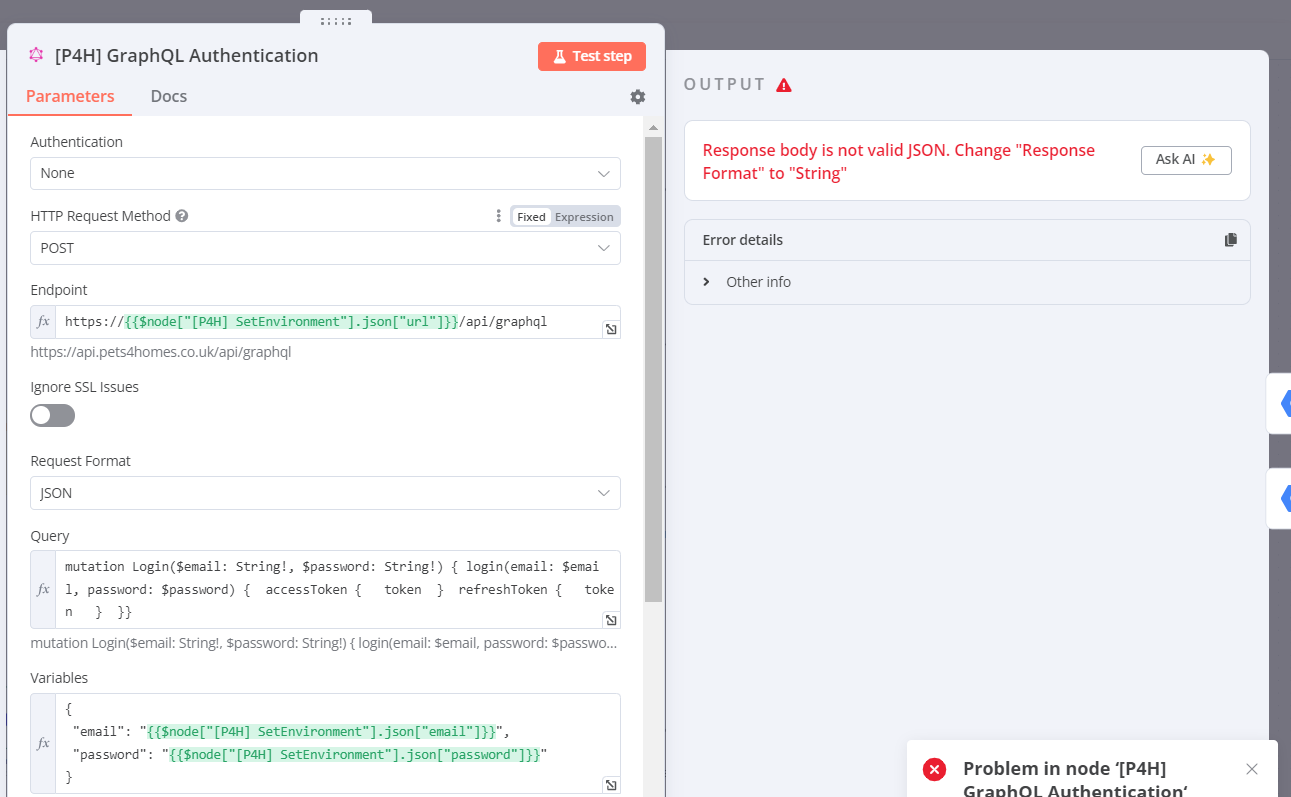Switch to the Docs tab
This screenshot has width=1291, height=797.
169,96
